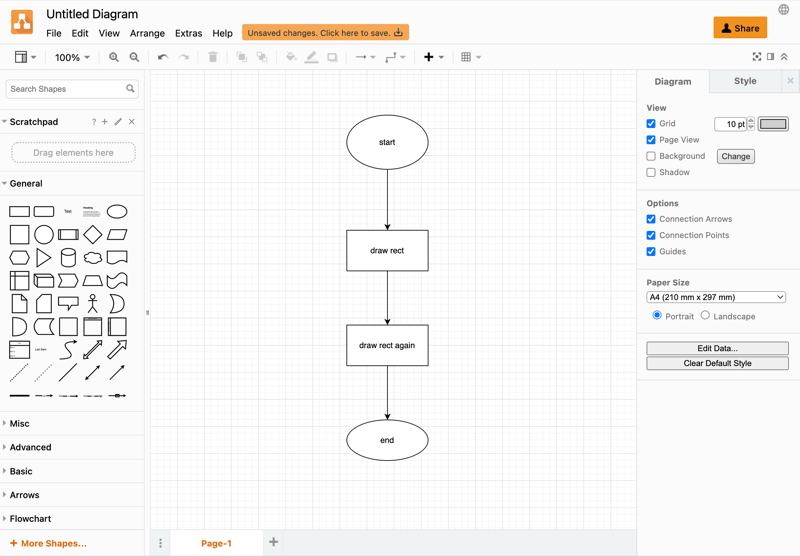
Task: Select the Portrait radio button
Action: (657, 315)
